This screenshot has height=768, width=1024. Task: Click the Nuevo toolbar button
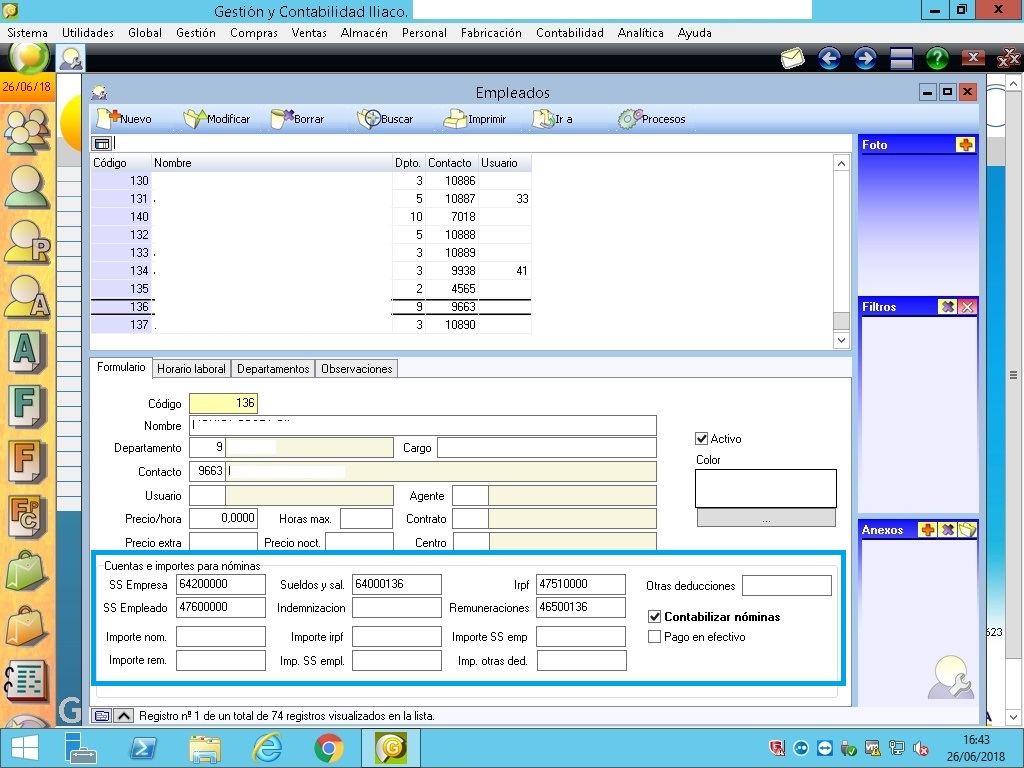click(124, 119)
